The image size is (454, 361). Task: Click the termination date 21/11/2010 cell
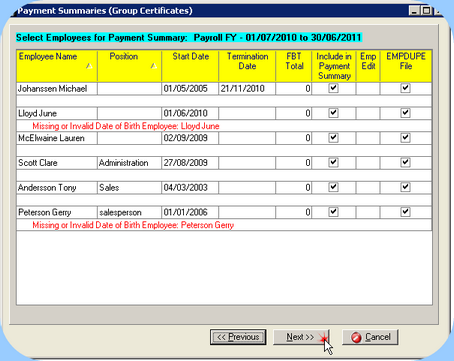point(247,89)
